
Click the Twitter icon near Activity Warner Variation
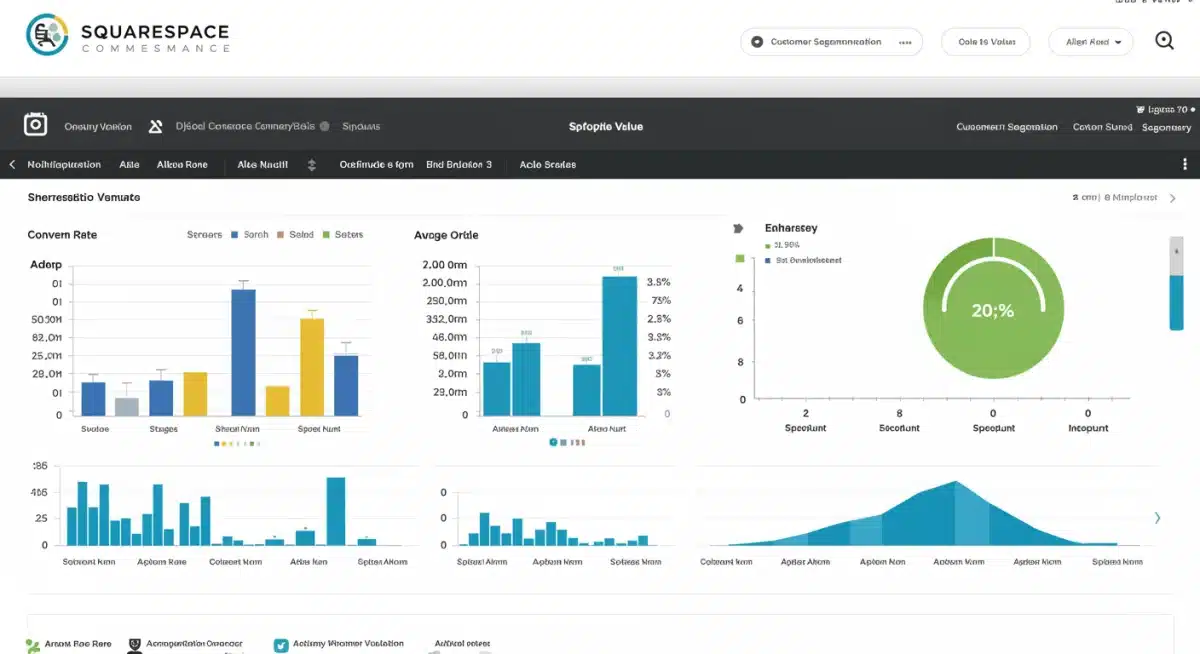click(x=281, y=645)
